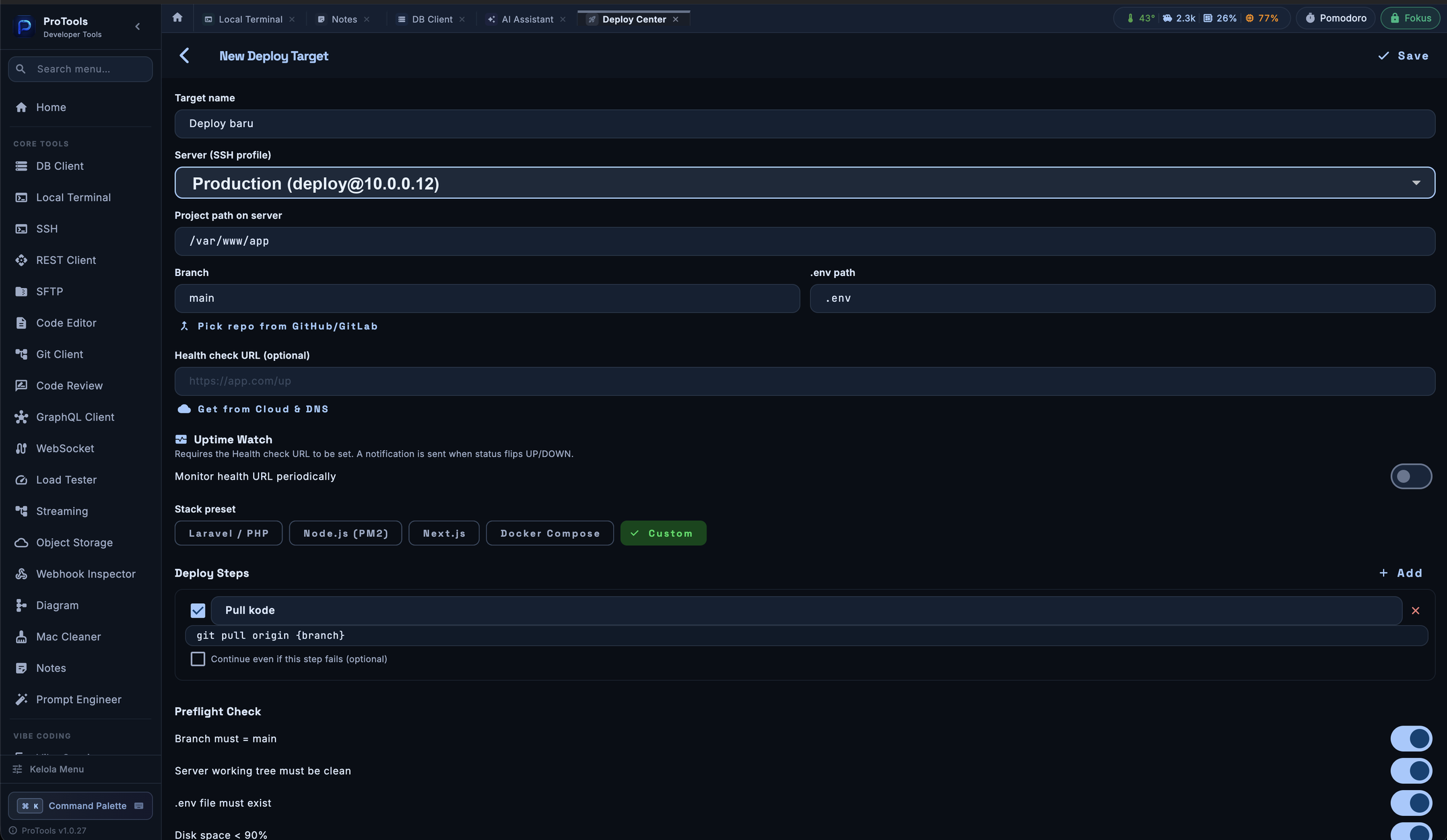Open the WebSocket tool
Screen dimensions: 1447x840
point(80,448)
